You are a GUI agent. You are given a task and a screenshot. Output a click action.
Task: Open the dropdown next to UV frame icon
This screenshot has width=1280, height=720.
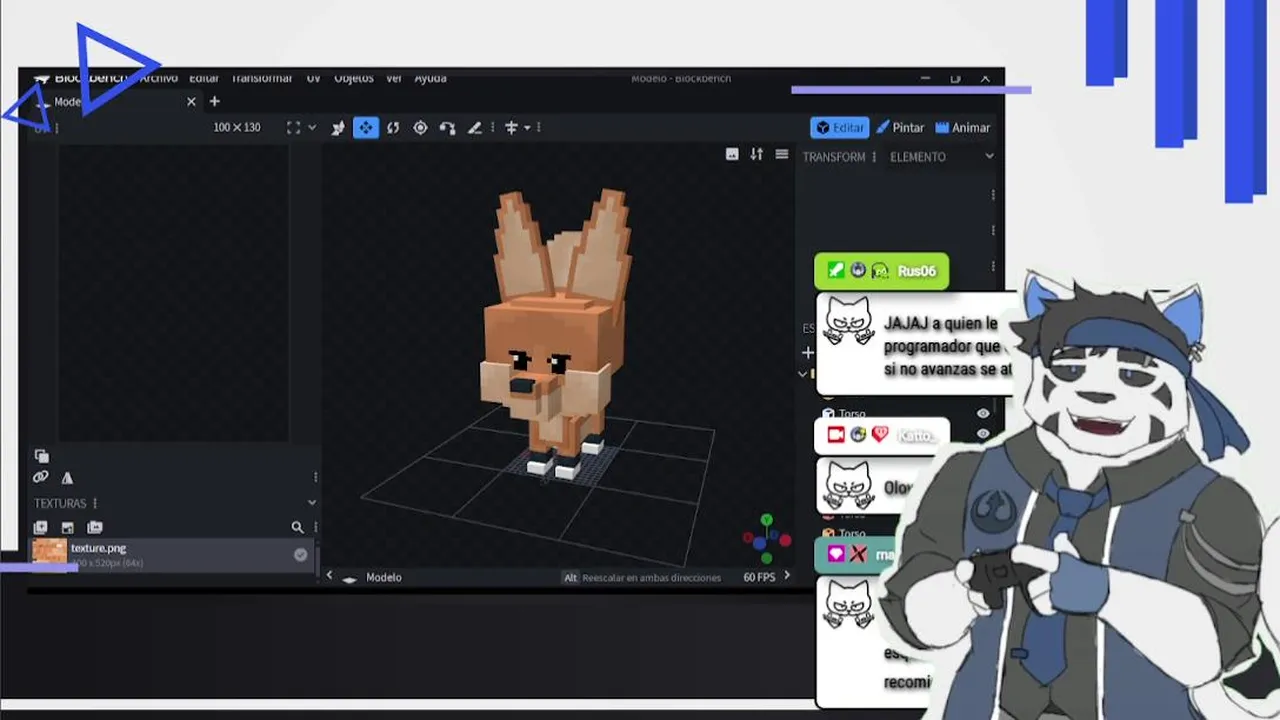[x=312, y=128]
